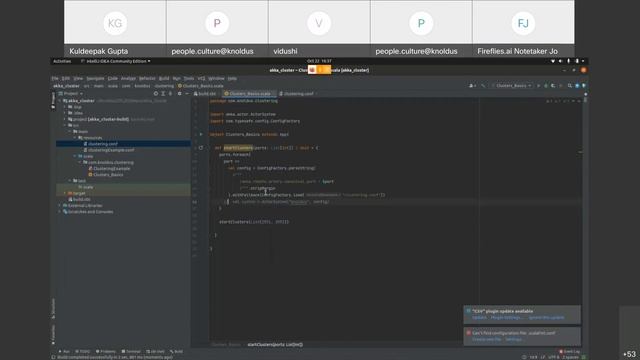The image size is (640, 360).
Task: Open the Tools menu
Action: [189, 78]
